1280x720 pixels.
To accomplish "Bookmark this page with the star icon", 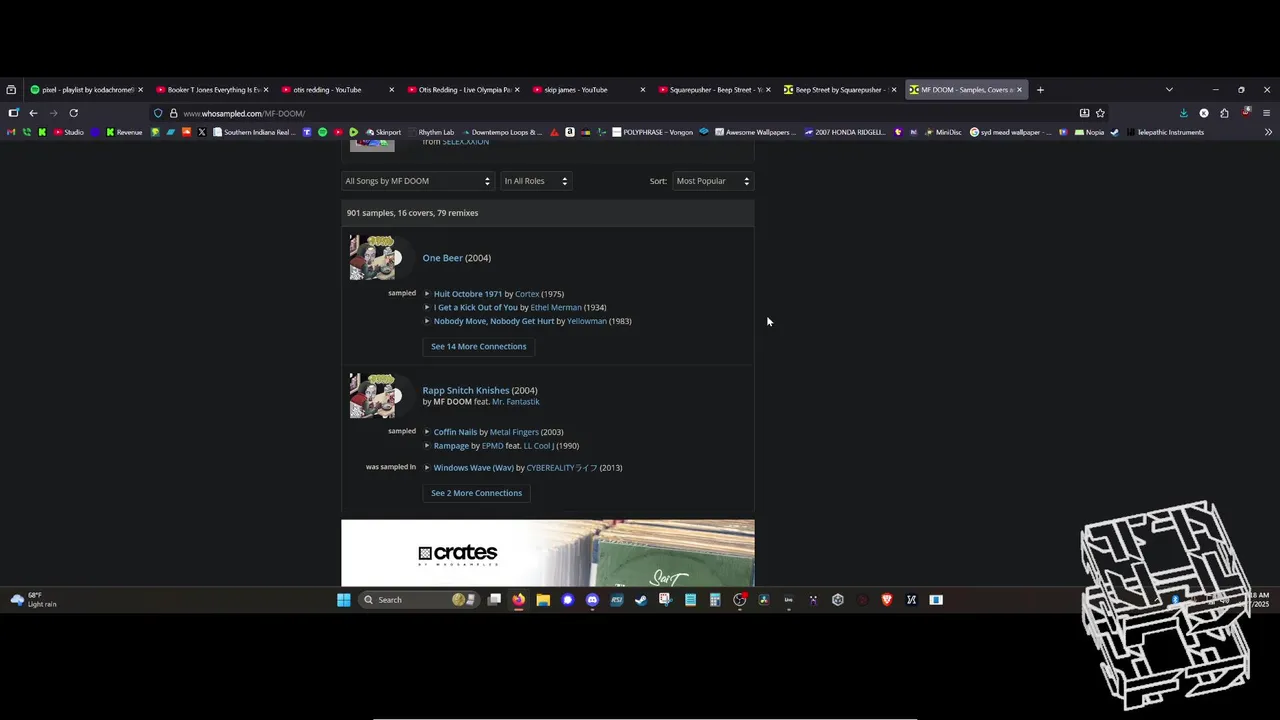I will point(1100,113).
